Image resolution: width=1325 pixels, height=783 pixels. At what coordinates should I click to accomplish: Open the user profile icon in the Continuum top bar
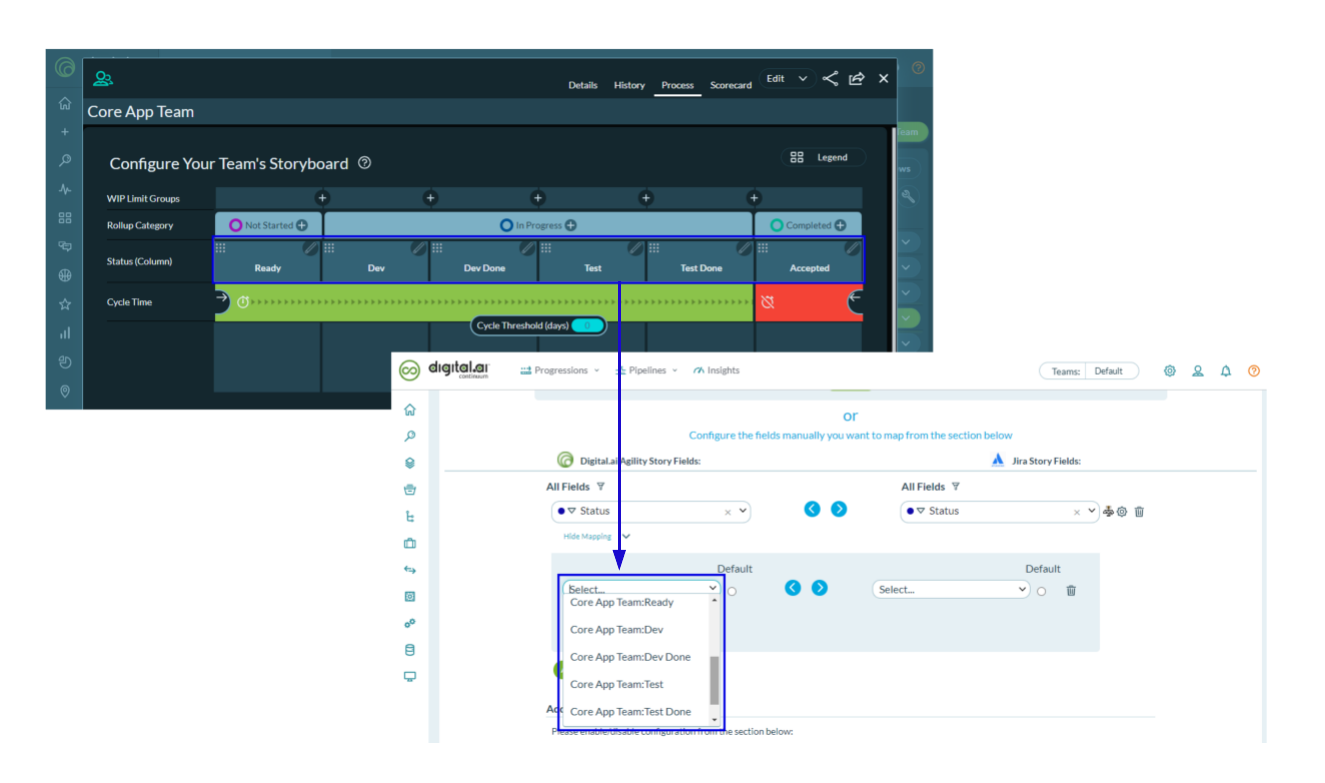1198,370
